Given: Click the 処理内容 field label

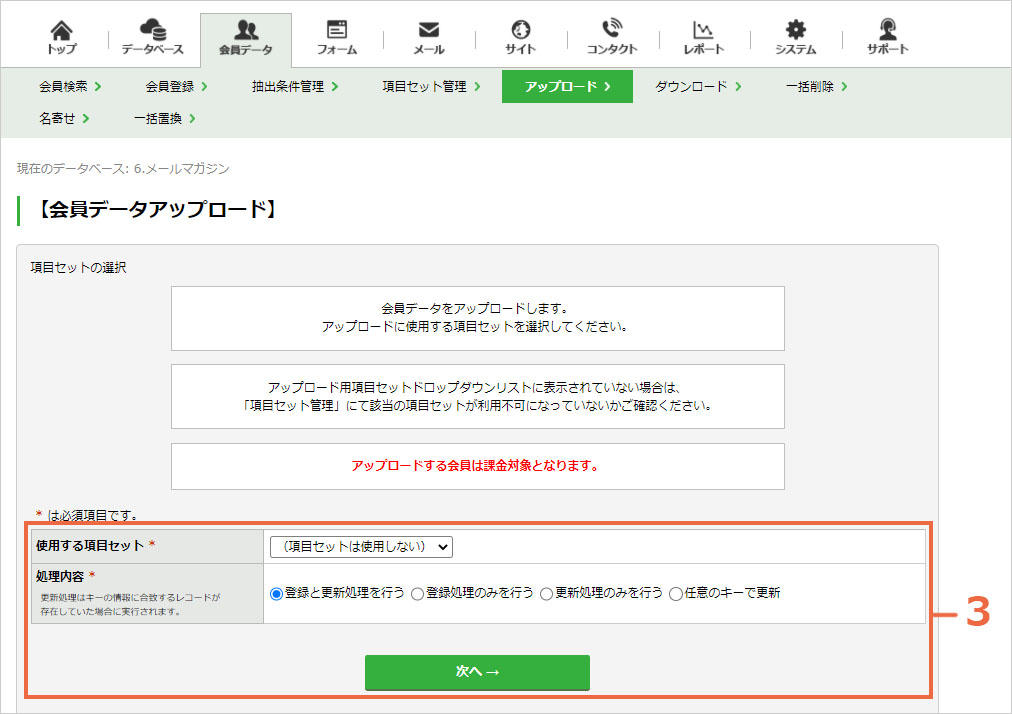Looking at the screenshot, I should [x=60, y=576].
